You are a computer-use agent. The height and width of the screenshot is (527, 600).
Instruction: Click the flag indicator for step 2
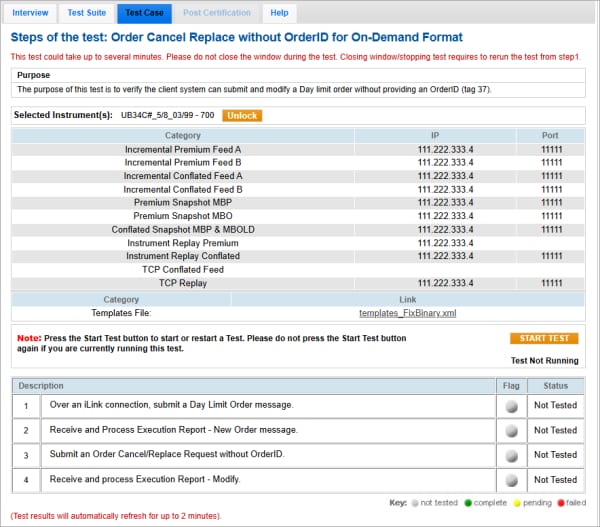(x=511, y=431)
